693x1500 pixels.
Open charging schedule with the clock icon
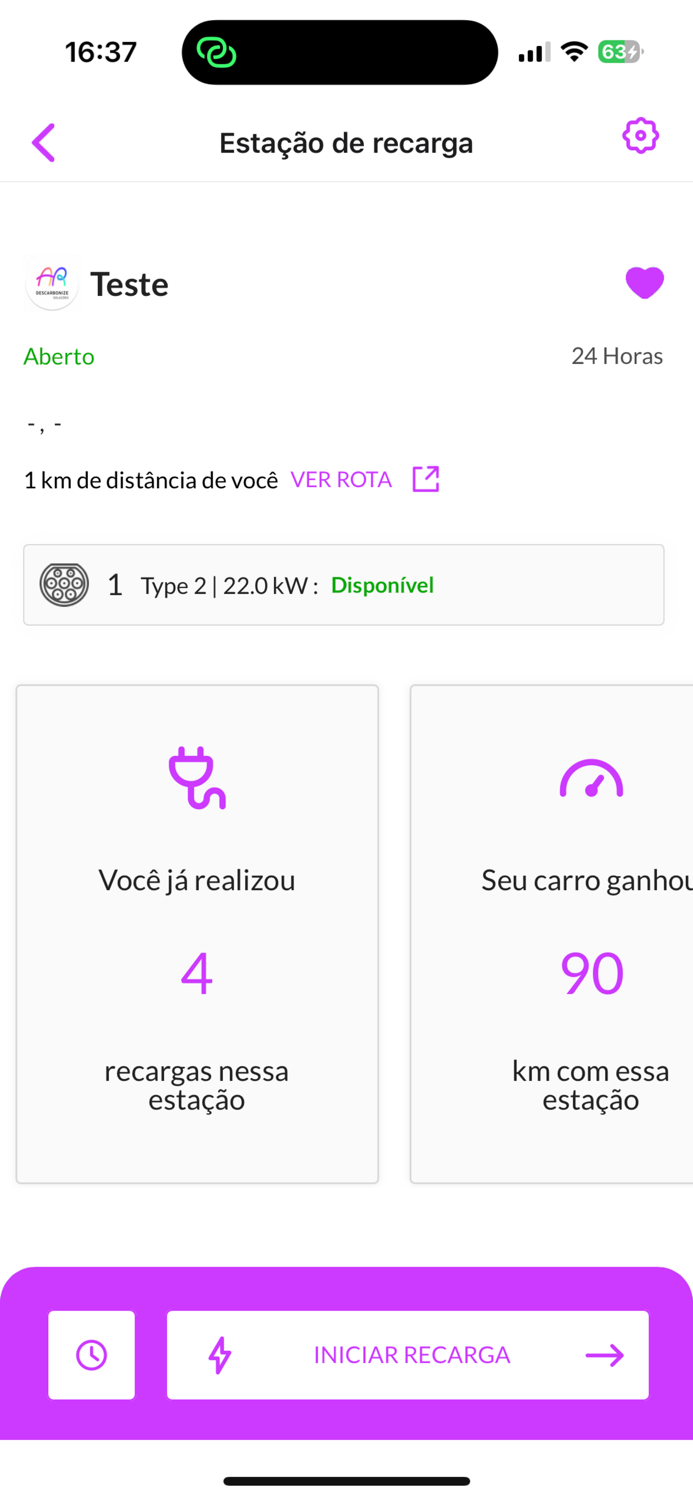[x=91, y=1355]
